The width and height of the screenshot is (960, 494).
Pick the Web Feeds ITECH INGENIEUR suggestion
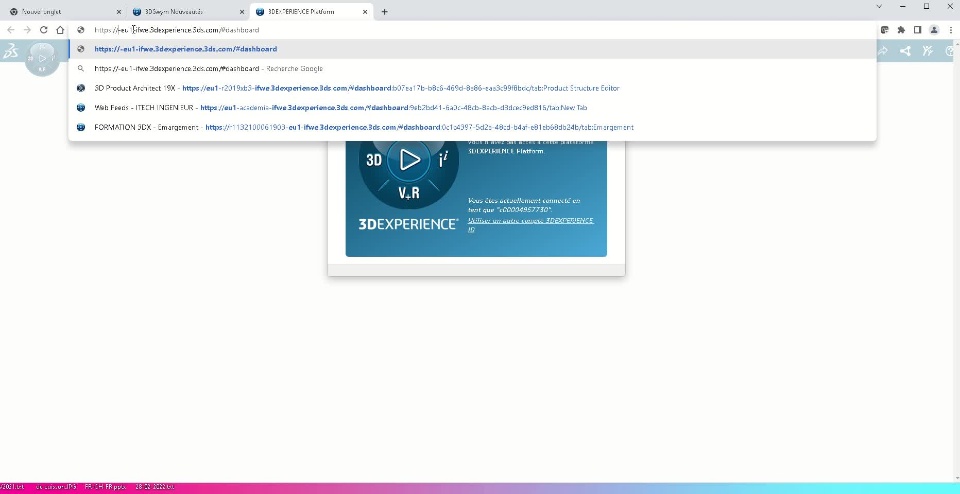[x=472, y=108]
